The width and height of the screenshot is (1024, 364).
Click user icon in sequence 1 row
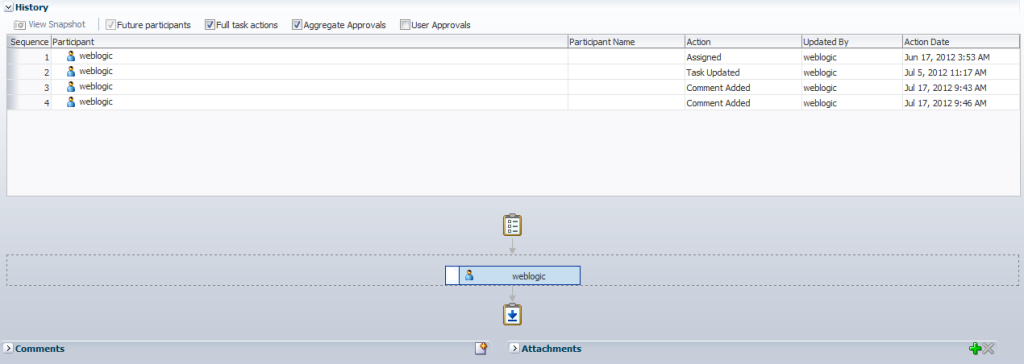tap(71, 56)
